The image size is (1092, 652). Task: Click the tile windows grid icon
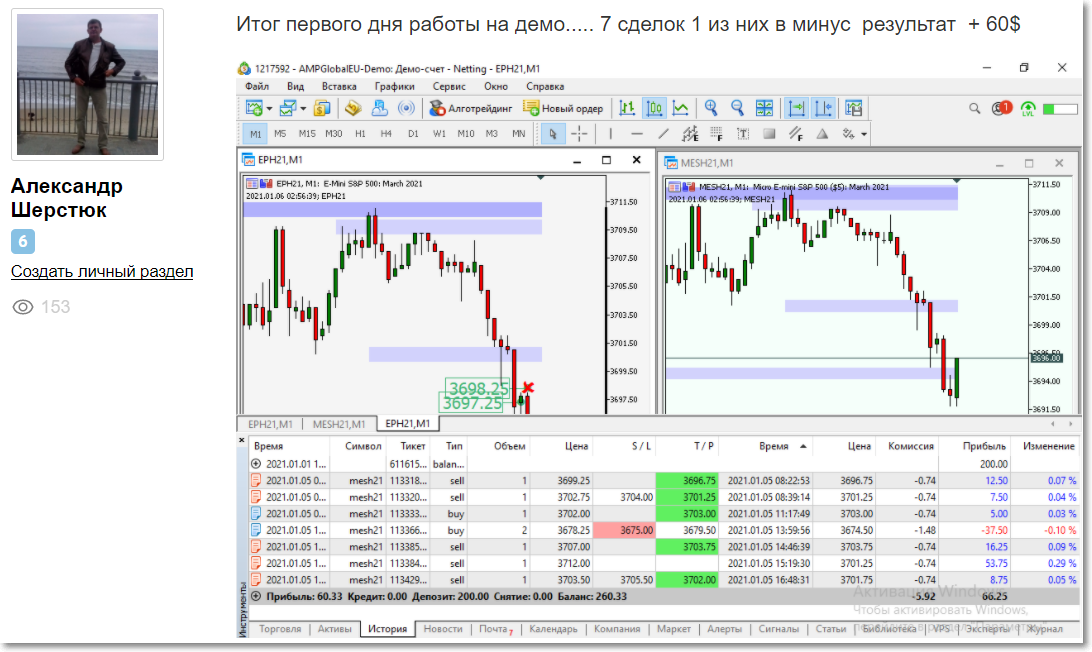[765, 108]
